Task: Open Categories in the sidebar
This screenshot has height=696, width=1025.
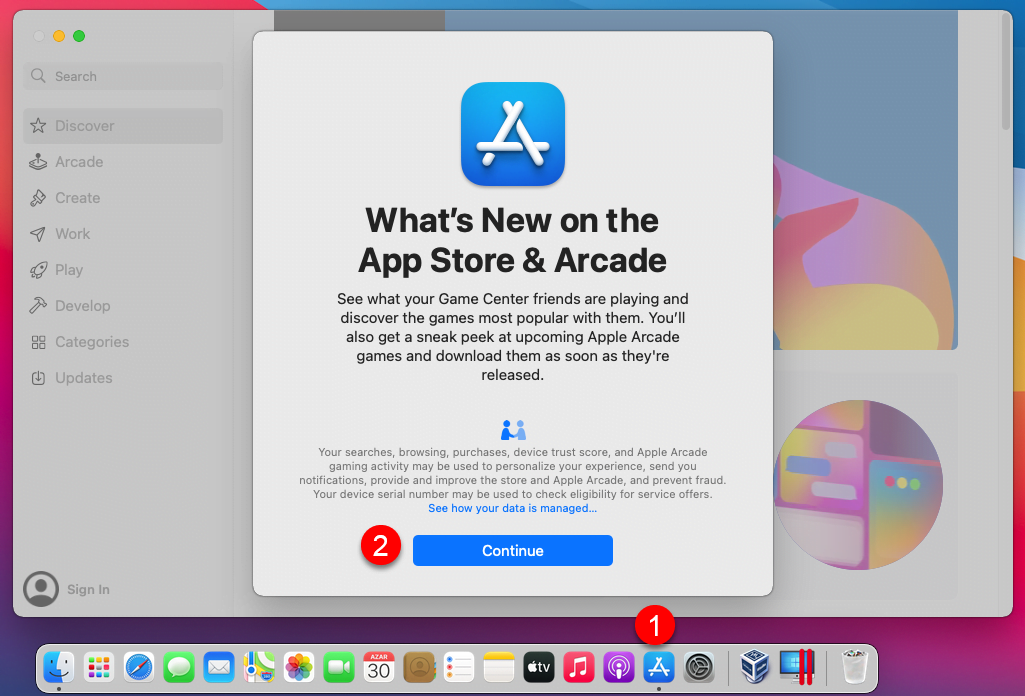Action: (x=123, y=341)
